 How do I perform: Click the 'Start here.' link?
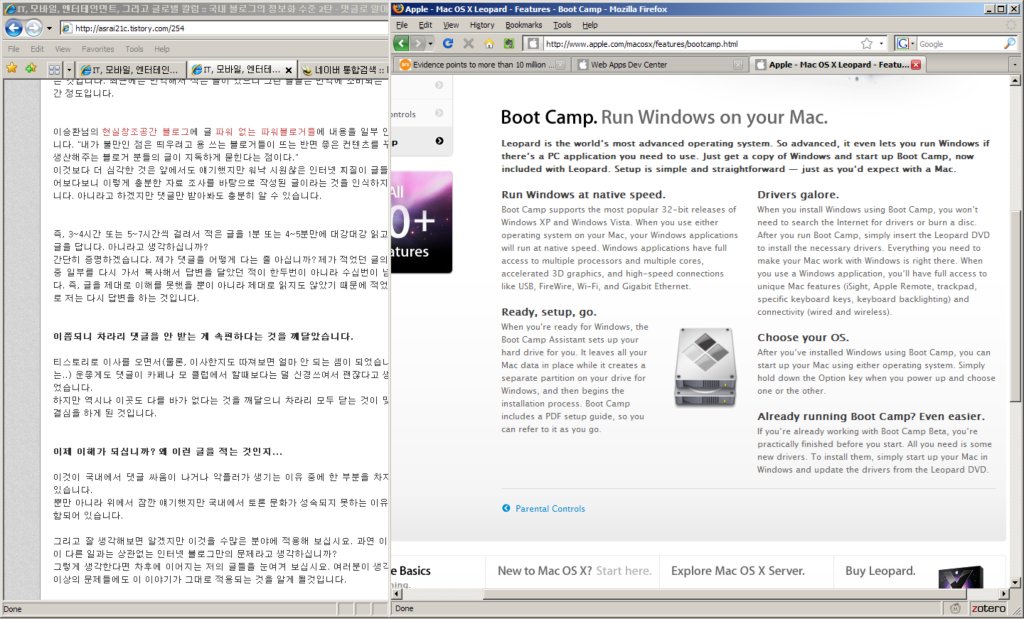click(624, 571)
